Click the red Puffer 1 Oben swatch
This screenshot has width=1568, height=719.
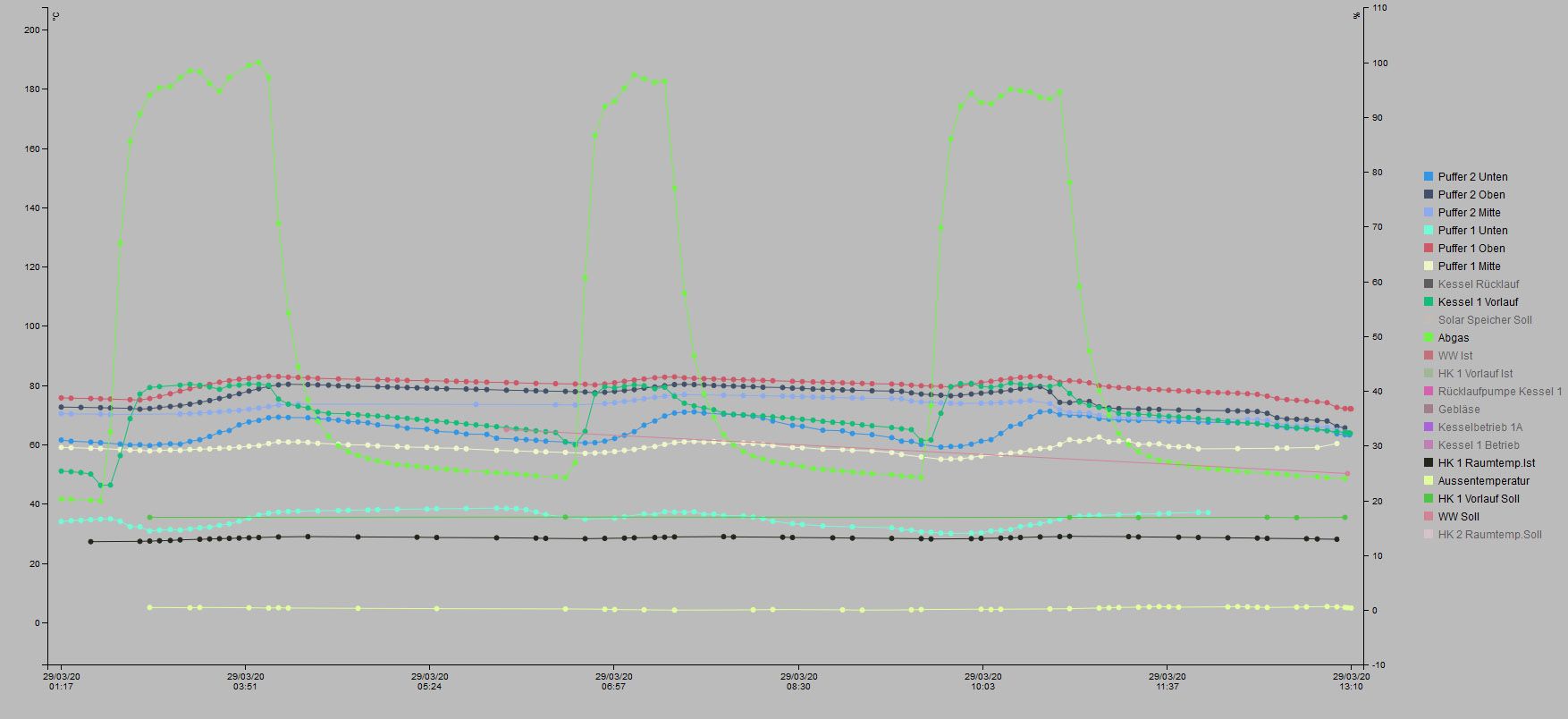[x=1428, y=249]
